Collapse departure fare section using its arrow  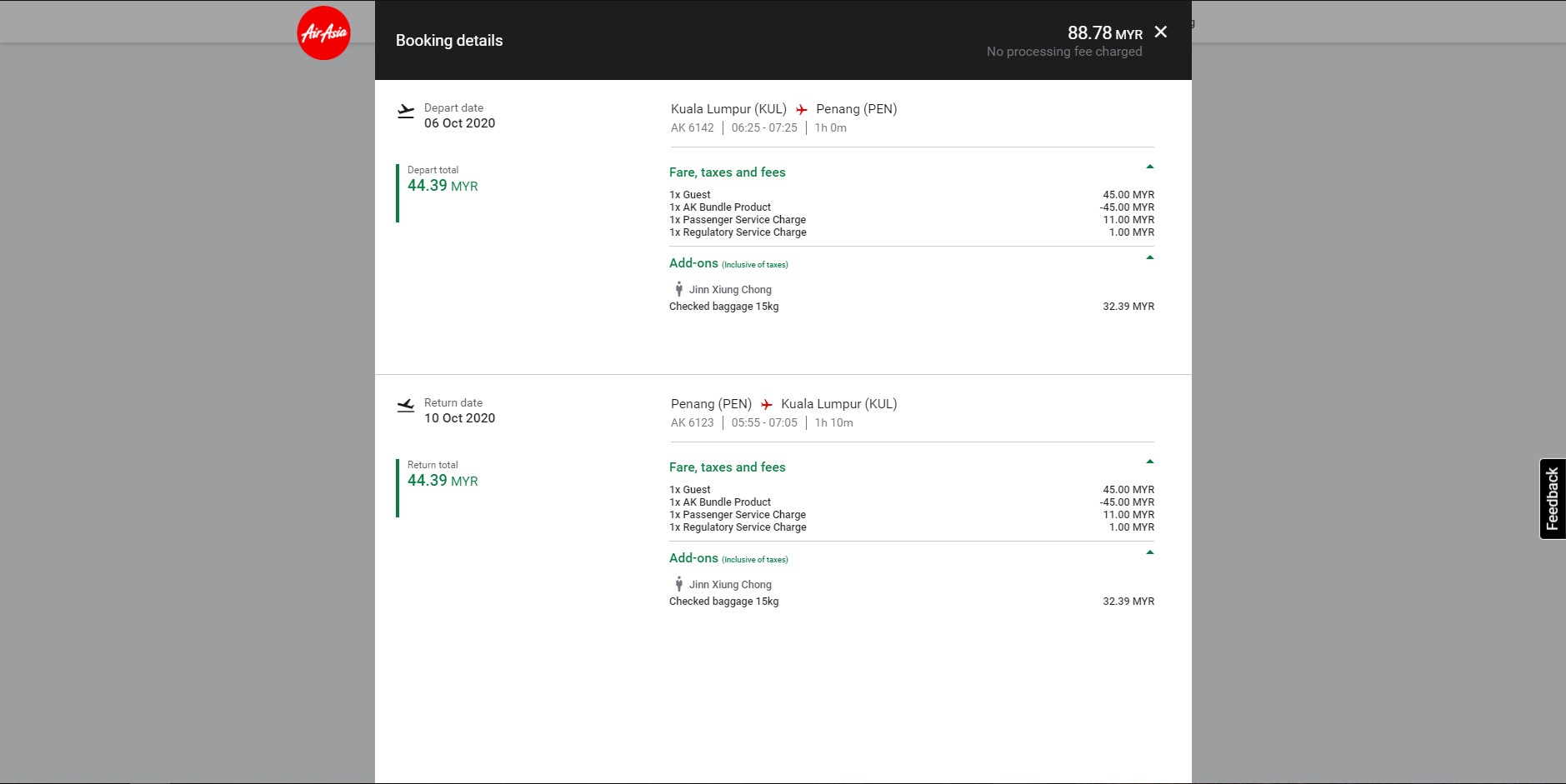coord(1149,167)
